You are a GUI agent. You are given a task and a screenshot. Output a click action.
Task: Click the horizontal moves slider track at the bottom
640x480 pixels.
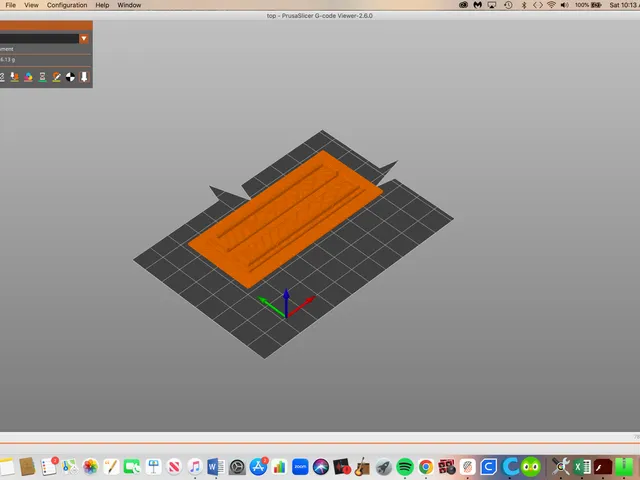tap(320, 443)
